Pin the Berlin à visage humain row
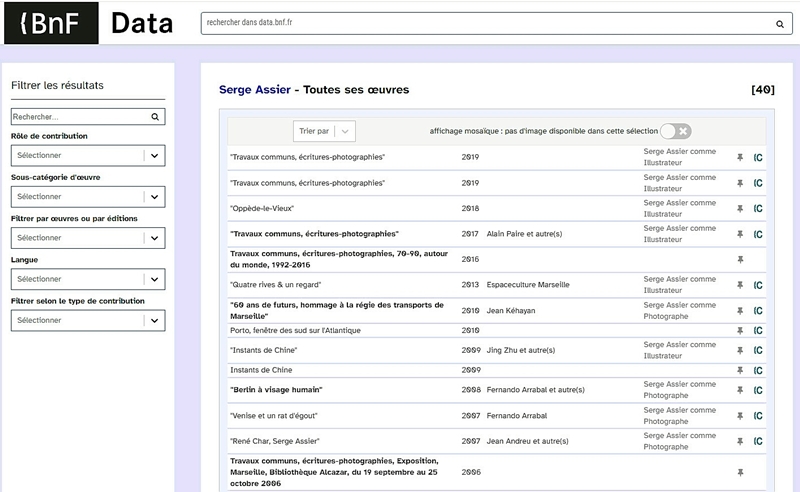The height and width of the screenshot is (492, 800). coord(740,390)
